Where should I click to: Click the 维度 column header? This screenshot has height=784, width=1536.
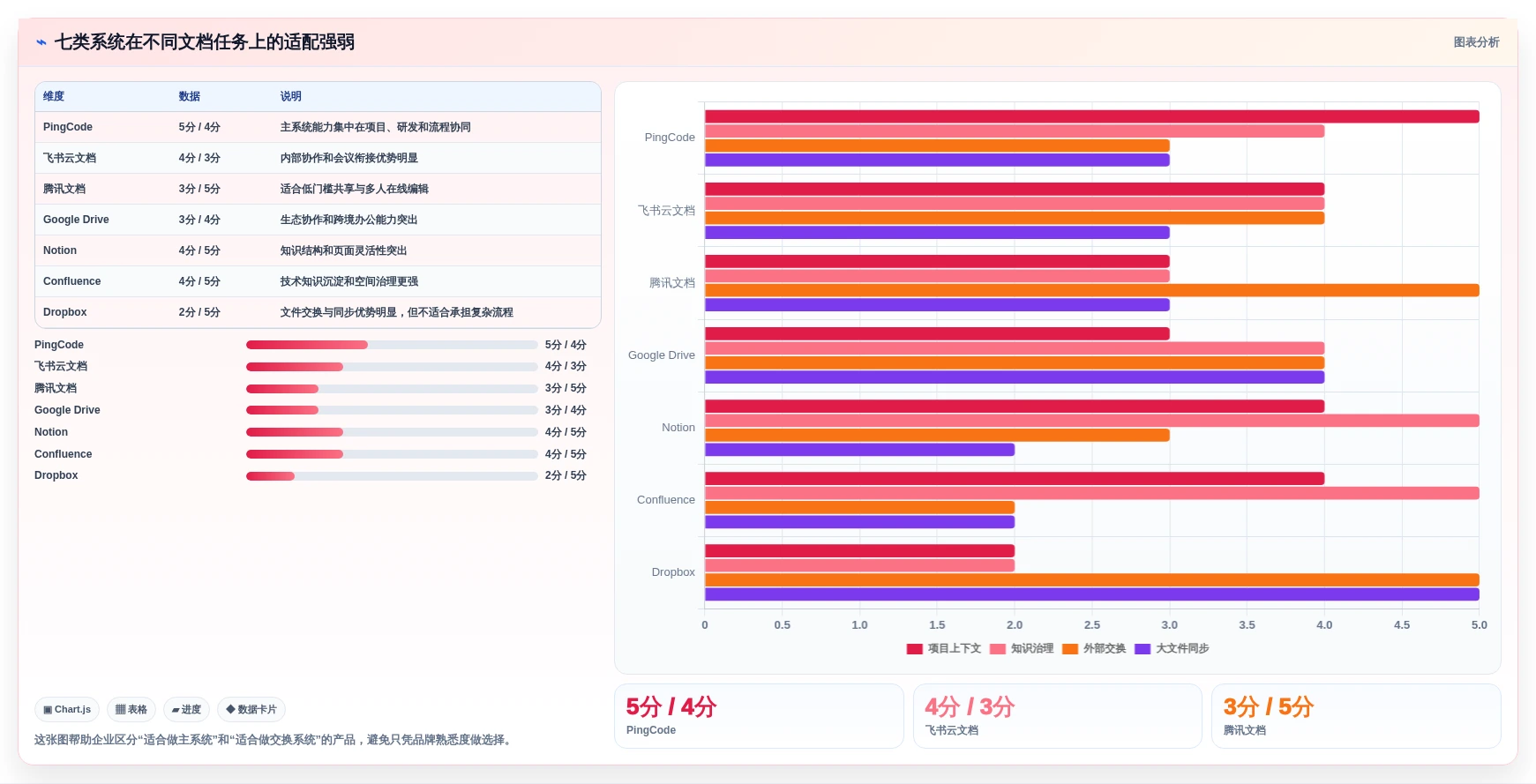(x=54, y=96)
